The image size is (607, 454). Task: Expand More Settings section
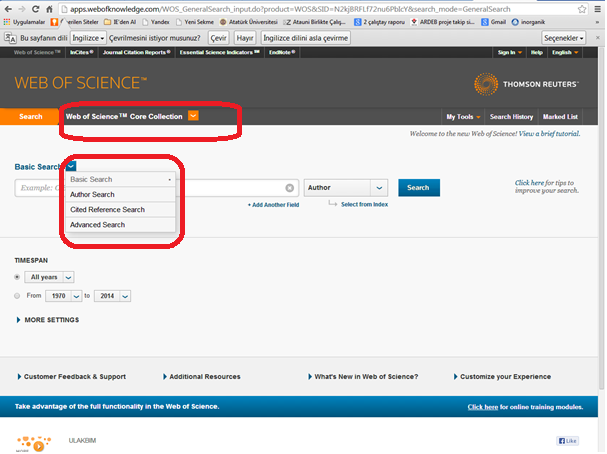(48, 320)
